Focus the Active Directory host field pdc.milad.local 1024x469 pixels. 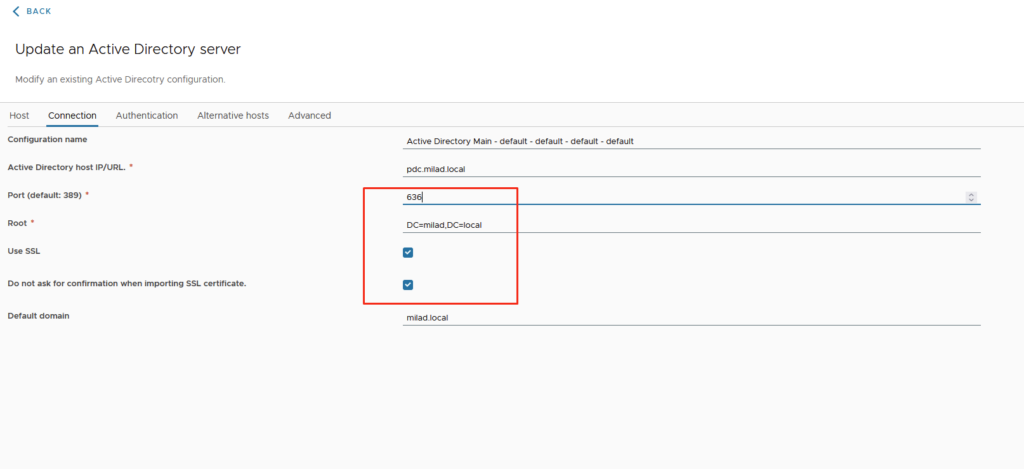690,169
